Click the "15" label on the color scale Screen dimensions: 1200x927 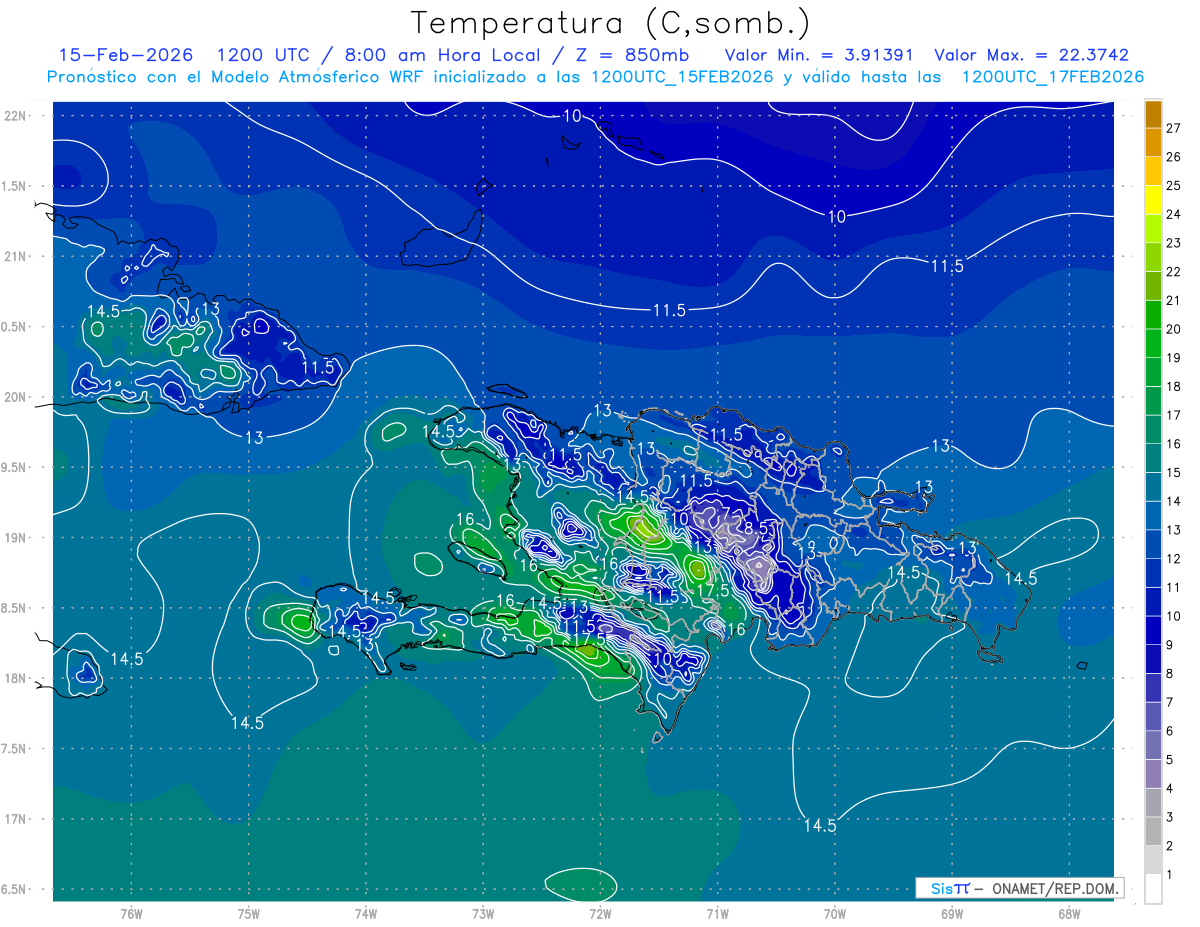coord(1173,472)
